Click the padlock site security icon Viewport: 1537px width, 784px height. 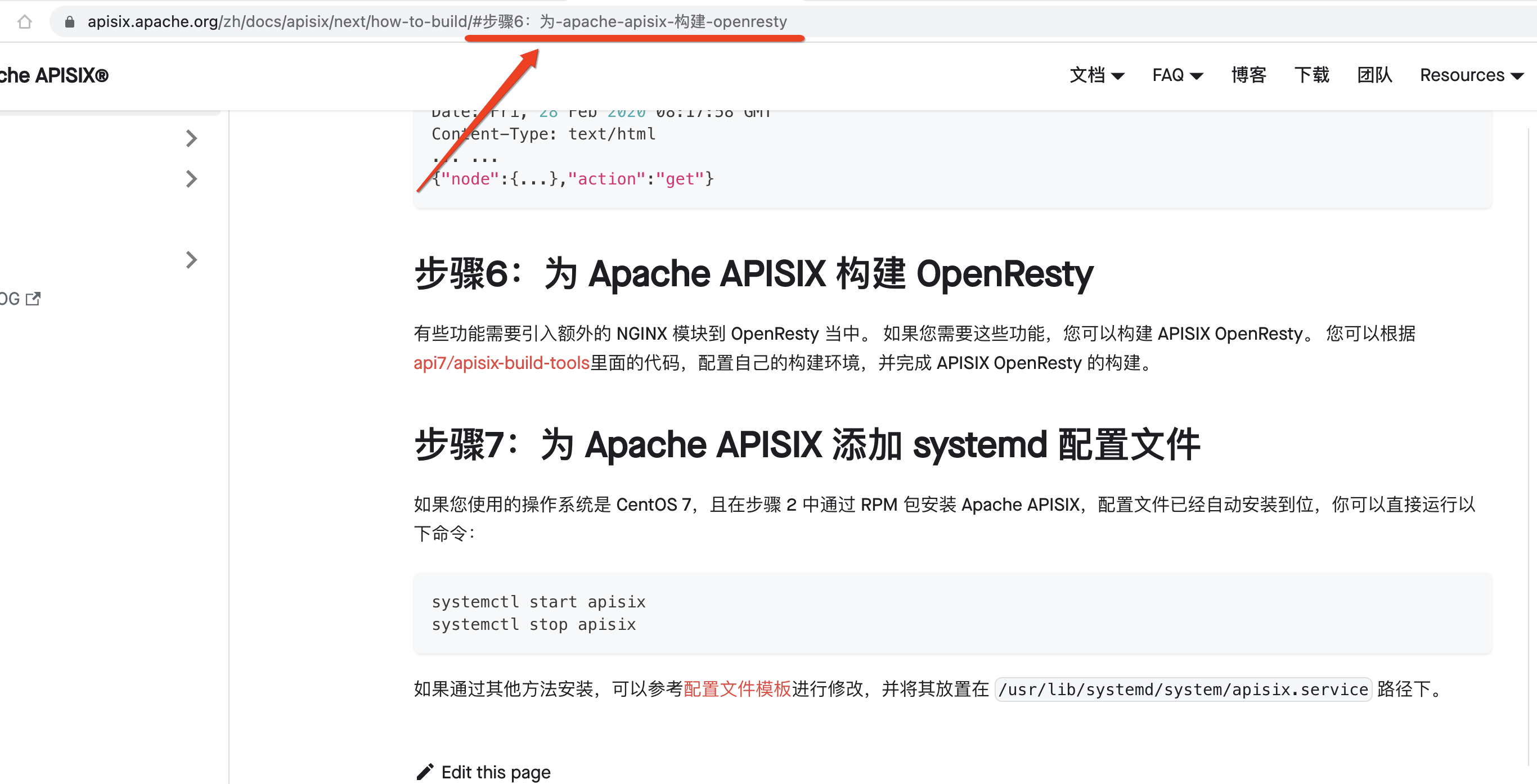pos(69,22)
